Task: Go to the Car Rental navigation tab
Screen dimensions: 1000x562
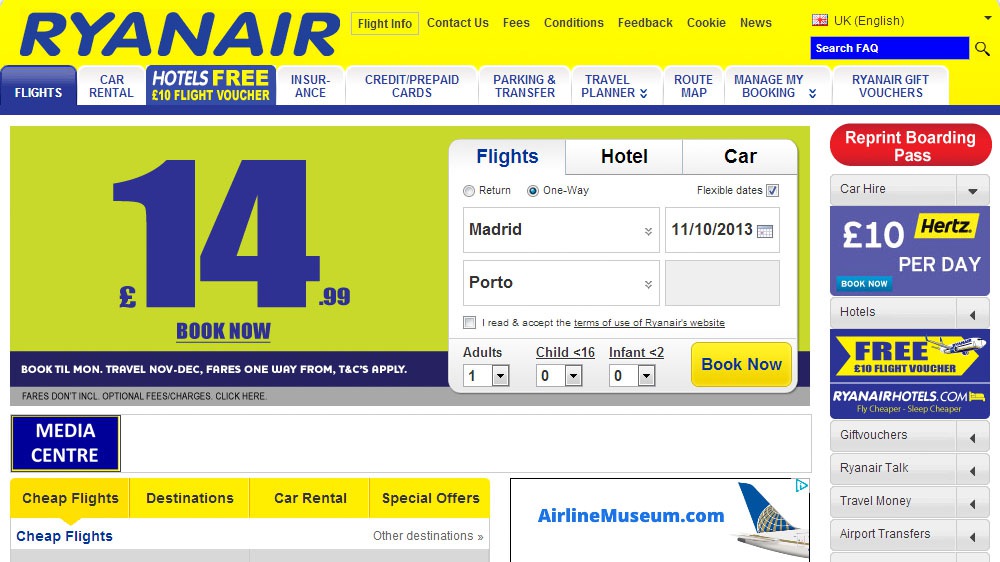Action: pos(111,86)
